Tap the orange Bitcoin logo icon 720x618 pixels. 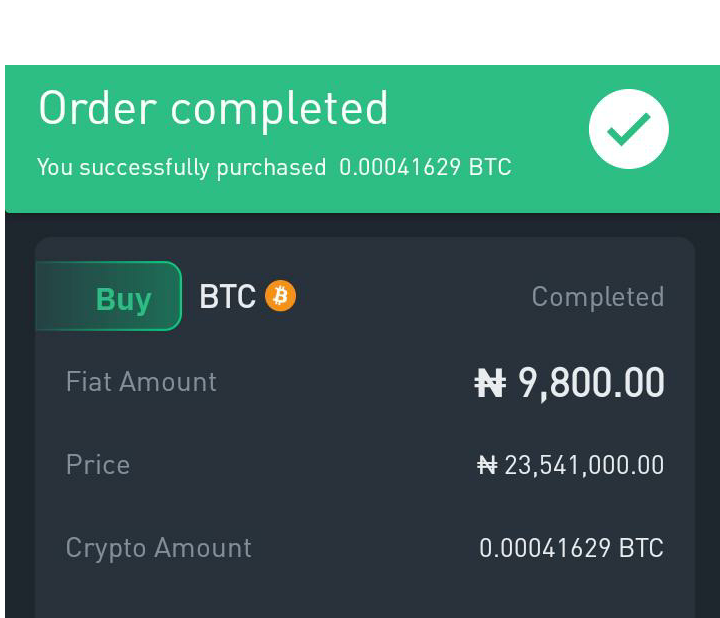(281, 296)
